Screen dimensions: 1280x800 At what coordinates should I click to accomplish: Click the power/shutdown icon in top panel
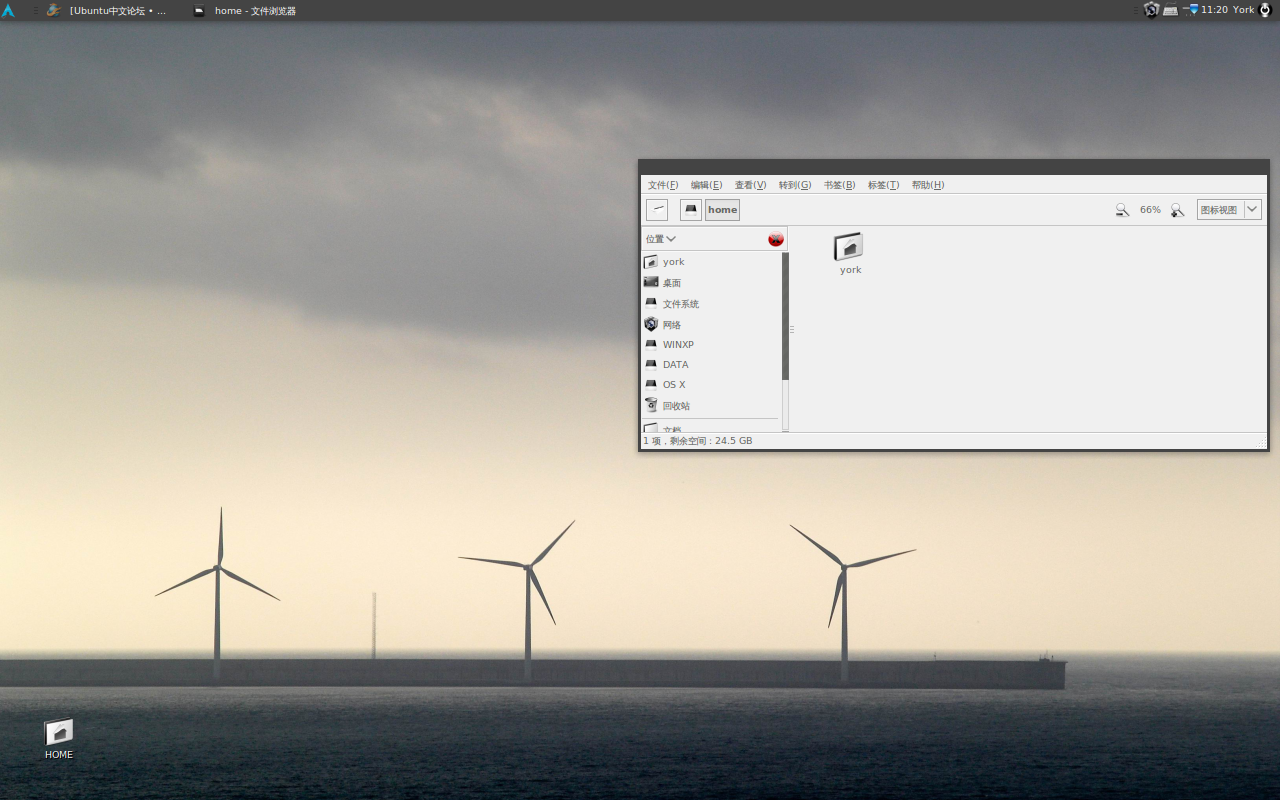tap(1265, 10)
